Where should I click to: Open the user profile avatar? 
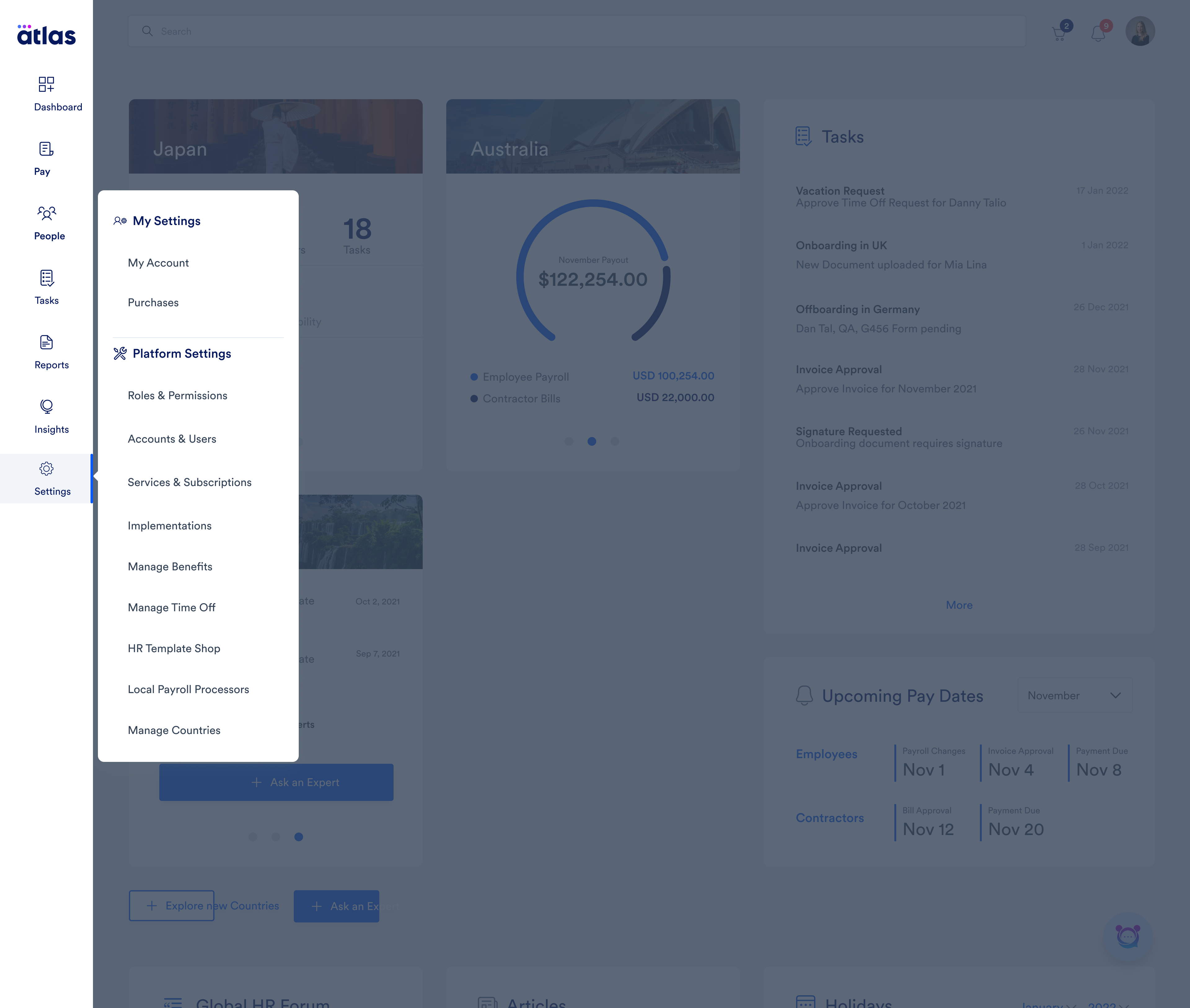pos(1140,31)
